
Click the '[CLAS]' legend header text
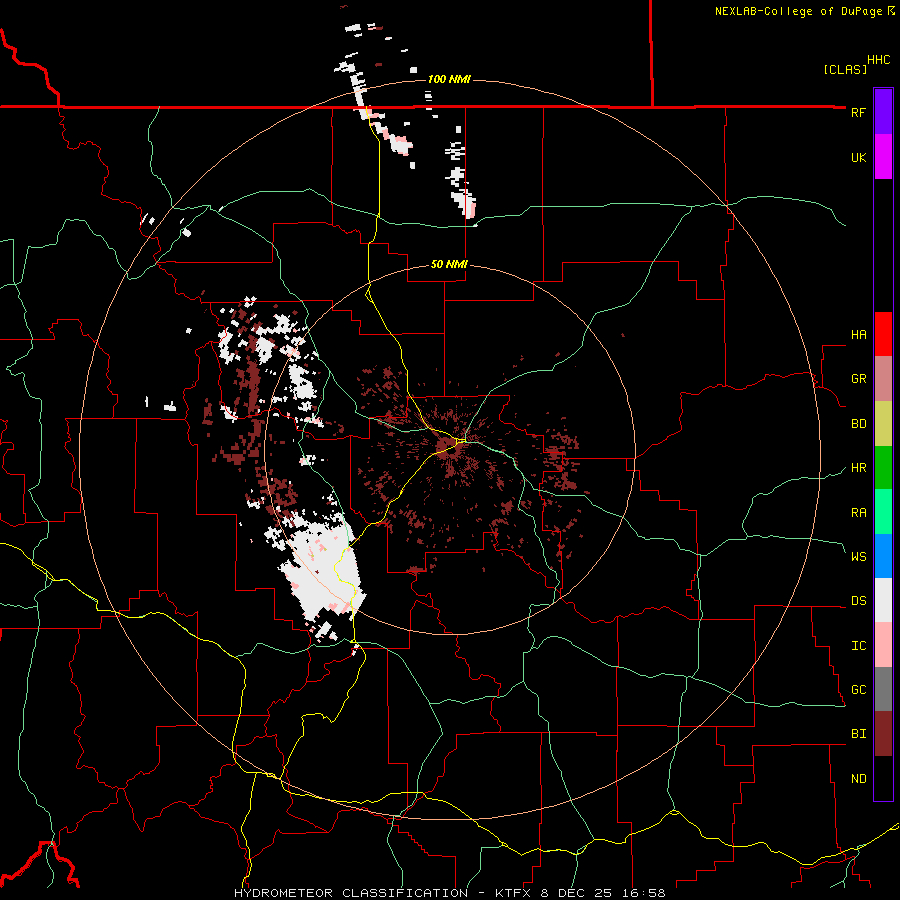coord(845,70)
